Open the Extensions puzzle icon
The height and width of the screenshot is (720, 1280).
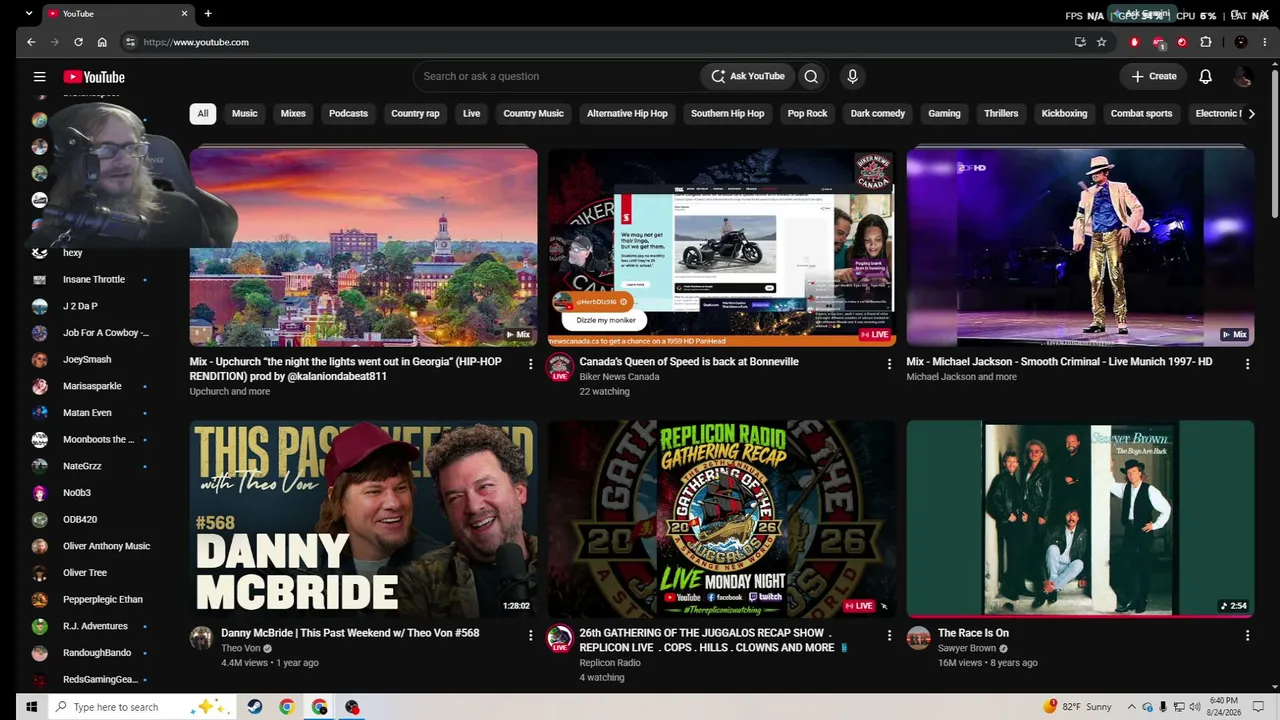pyautogui.click(x=1205, y=42)
